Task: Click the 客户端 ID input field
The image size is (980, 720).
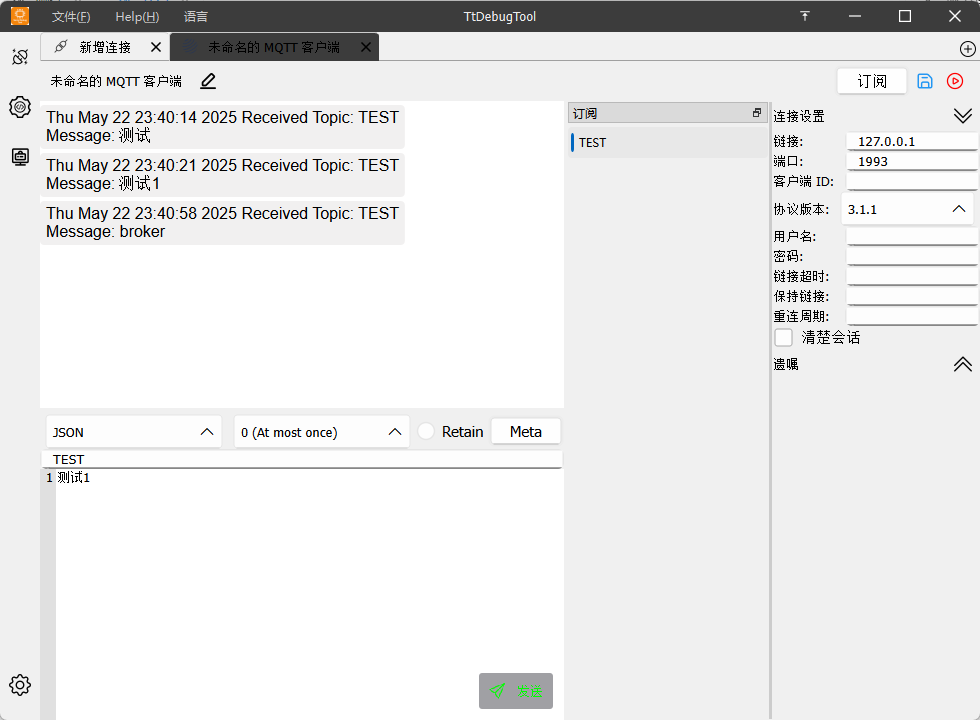Action: point(912,181)
